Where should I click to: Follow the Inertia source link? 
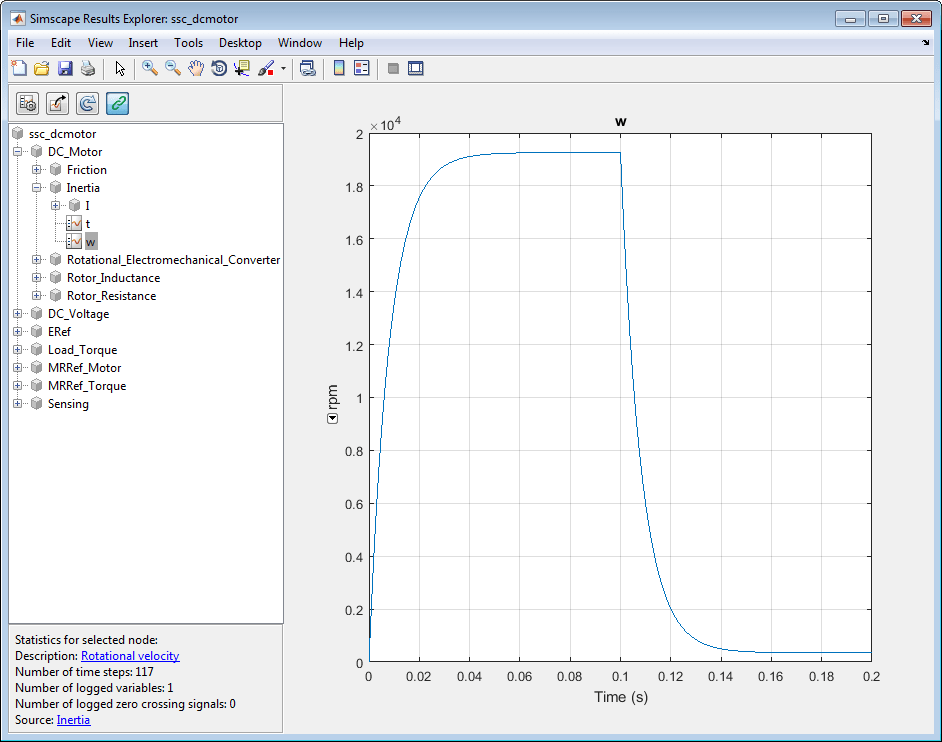[x=73, y=720]
